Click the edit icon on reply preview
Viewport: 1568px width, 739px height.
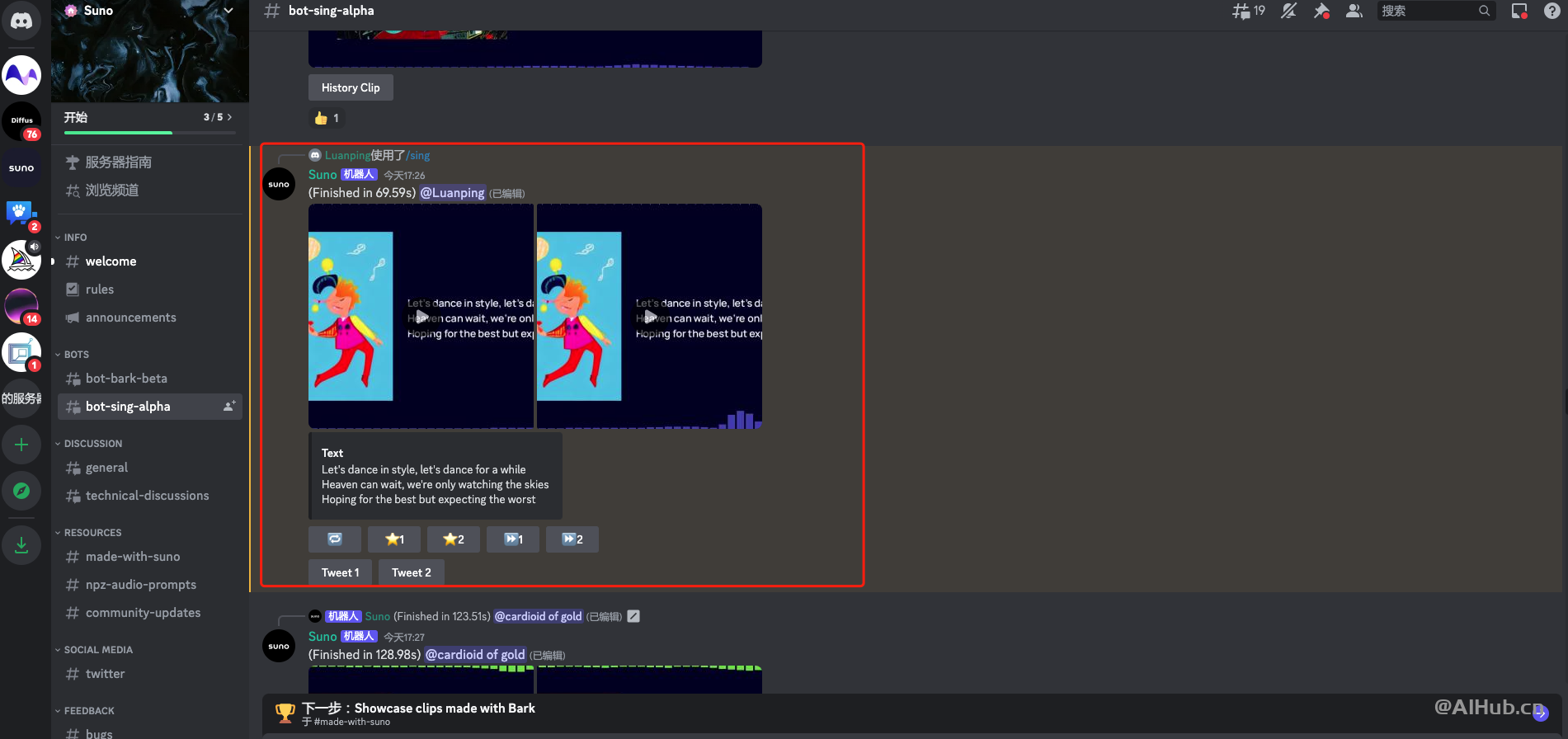coord(633,616)
